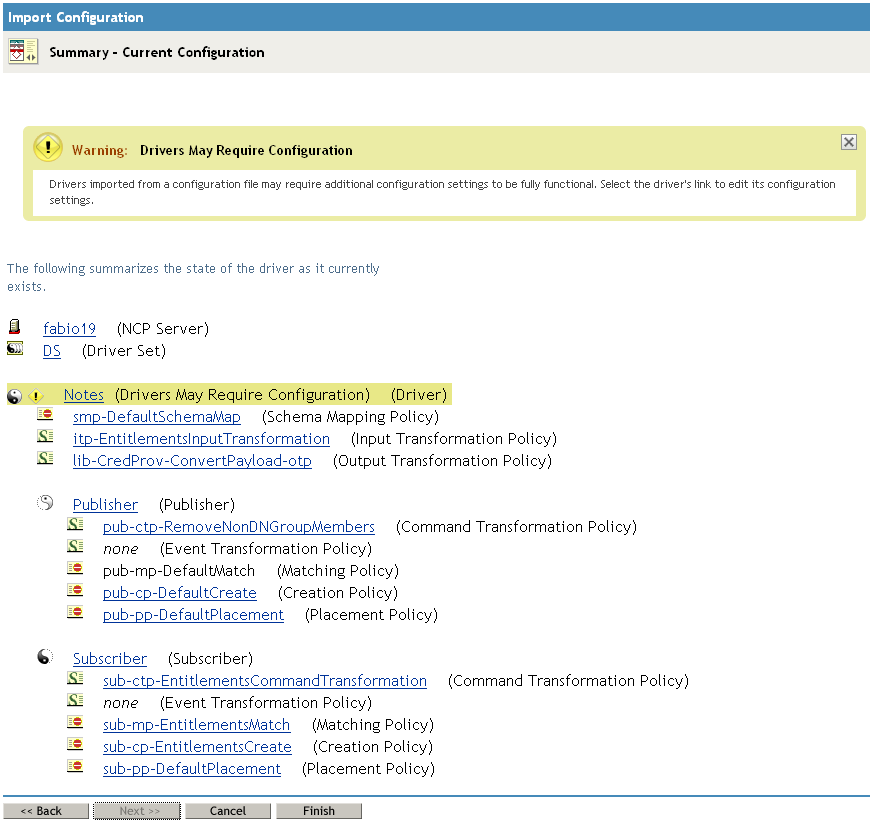Image resolution: width=870 pixels, height=823 pixels.
Task: Click the Driver Set icon beside DS
Action: pyautogui.click(x=15, y=350)
